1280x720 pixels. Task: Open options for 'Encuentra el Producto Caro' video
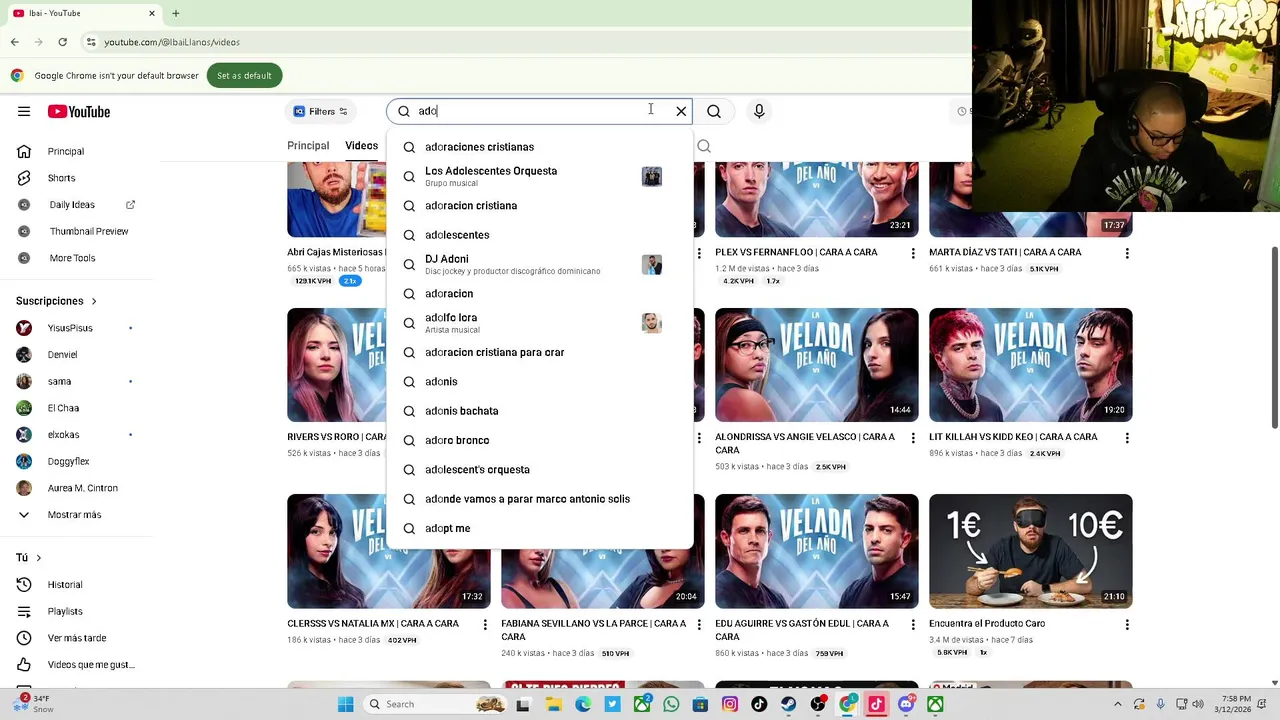tap(1127, 624)
